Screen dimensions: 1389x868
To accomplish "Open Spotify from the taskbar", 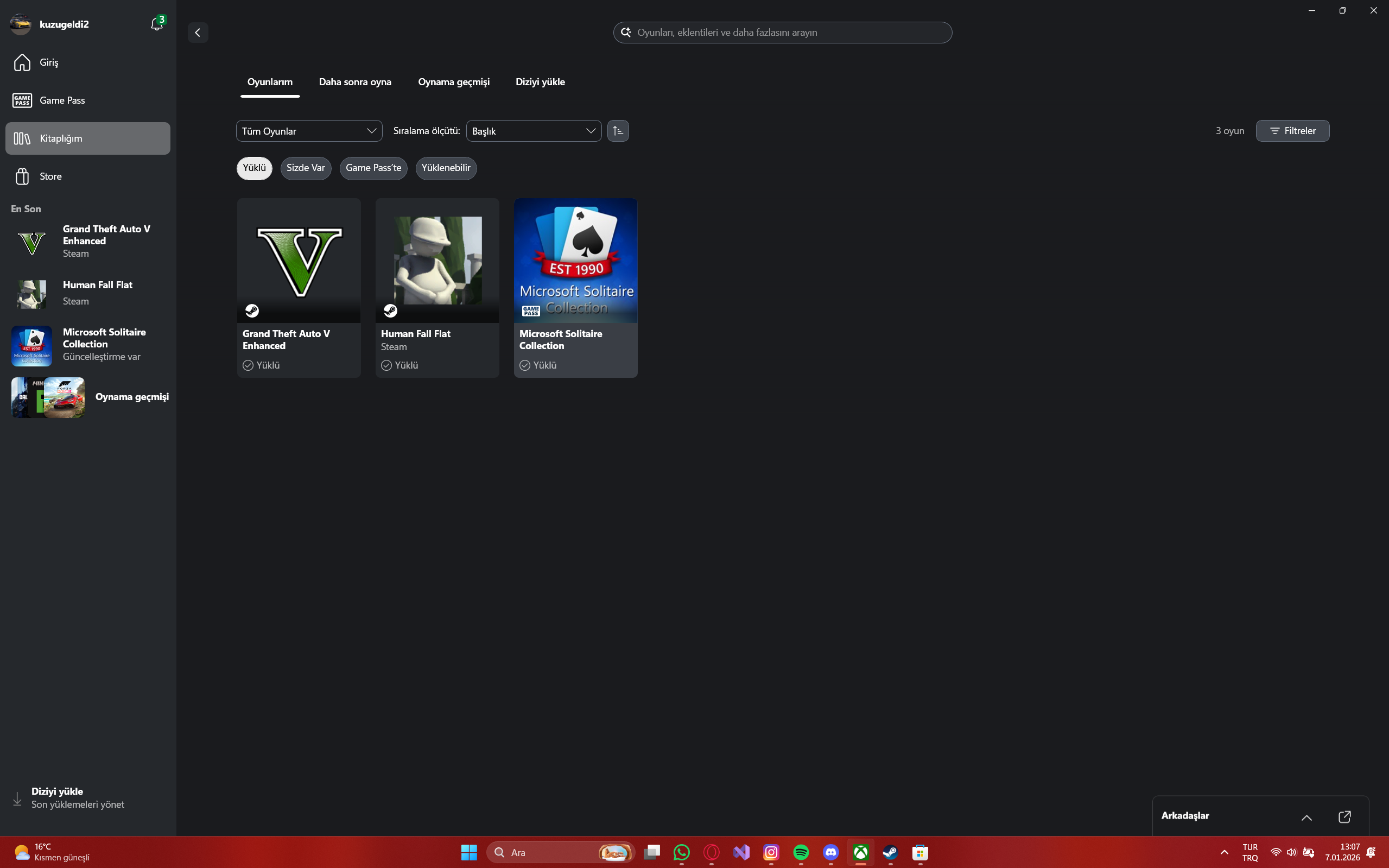I will click(801, 852).
